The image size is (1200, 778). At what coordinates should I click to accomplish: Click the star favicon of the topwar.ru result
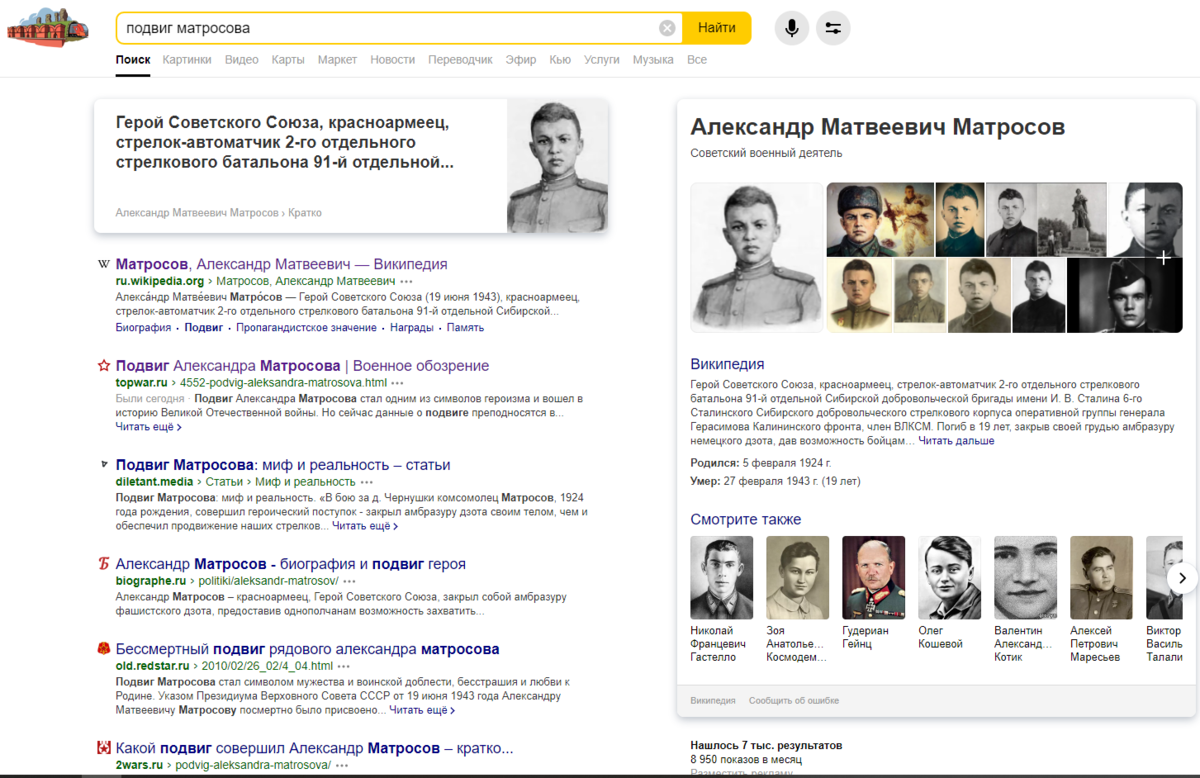(x=103, y=366)
